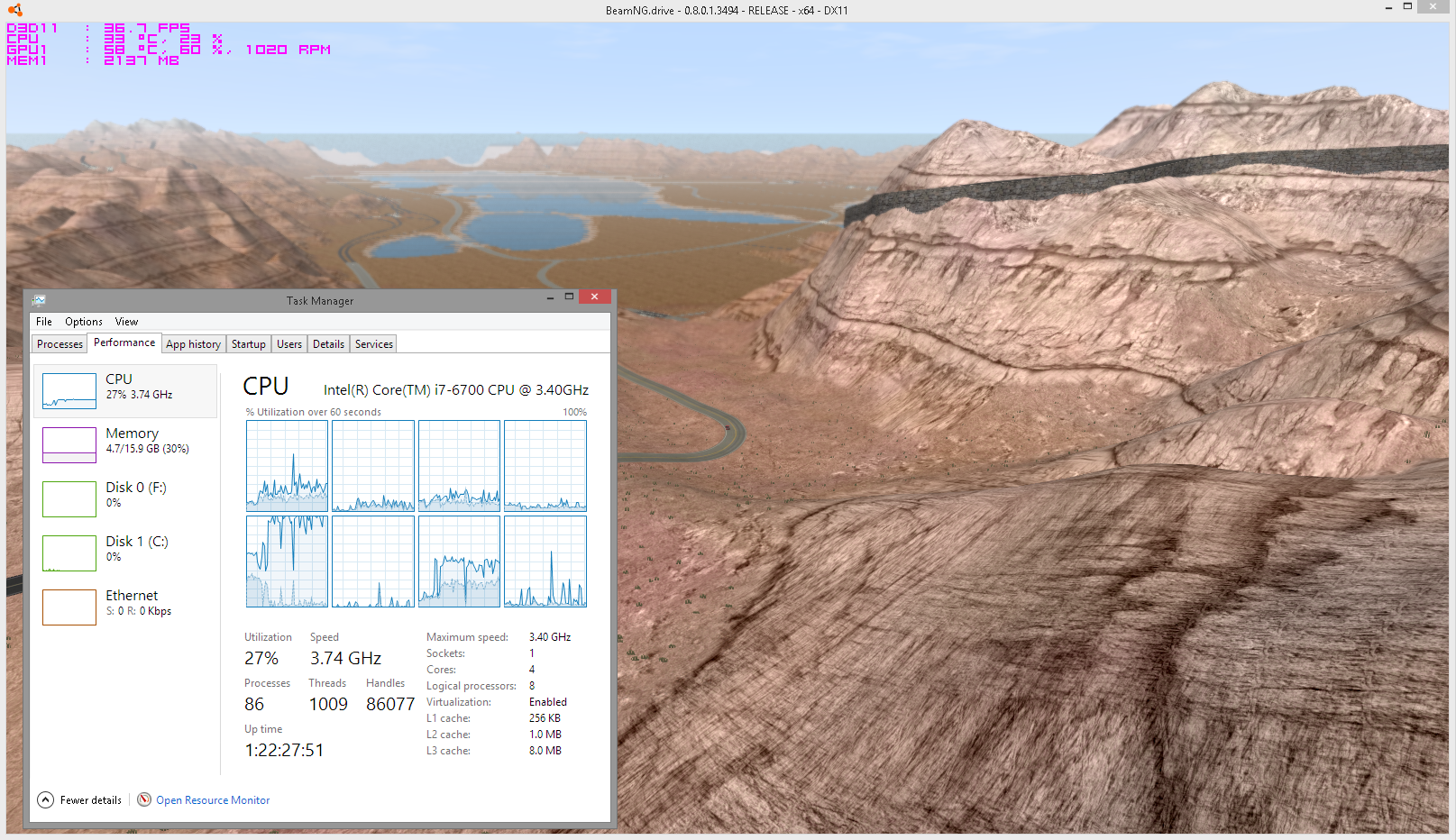
Task: Click the L3 cache value 8.0 MB
Action: pos(545,751)
